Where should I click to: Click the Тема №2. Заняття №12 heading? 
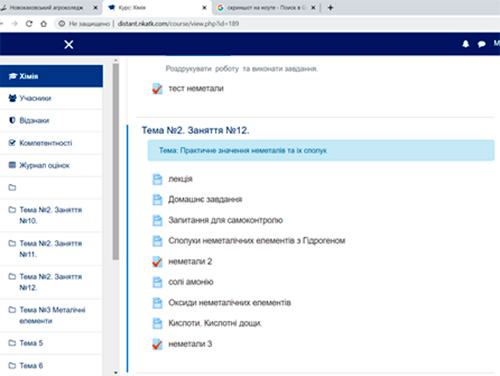pyautogui.click(x=195, y=130)
